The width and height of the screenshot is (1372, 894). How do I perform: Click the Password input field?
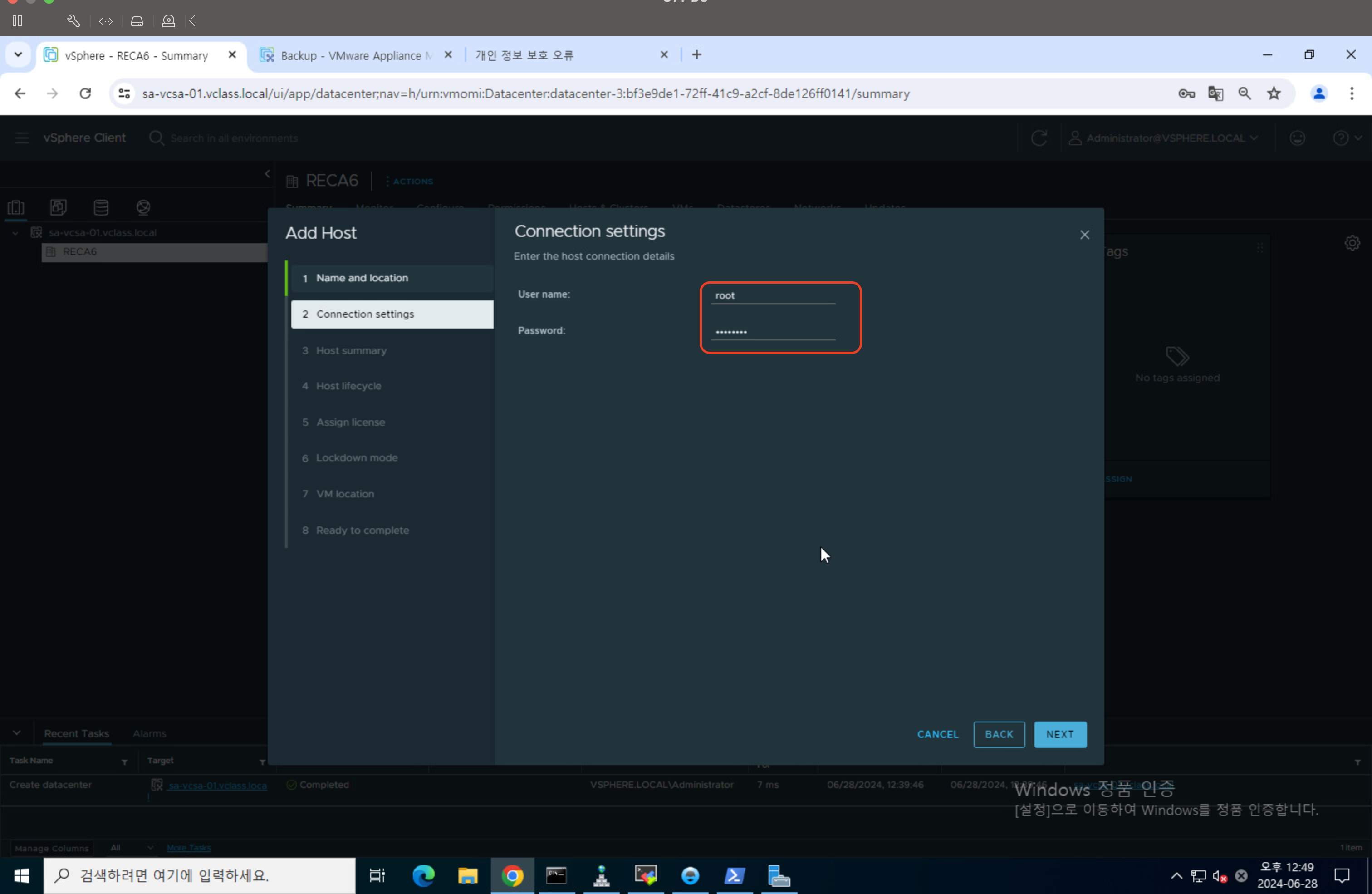point(773,332)
